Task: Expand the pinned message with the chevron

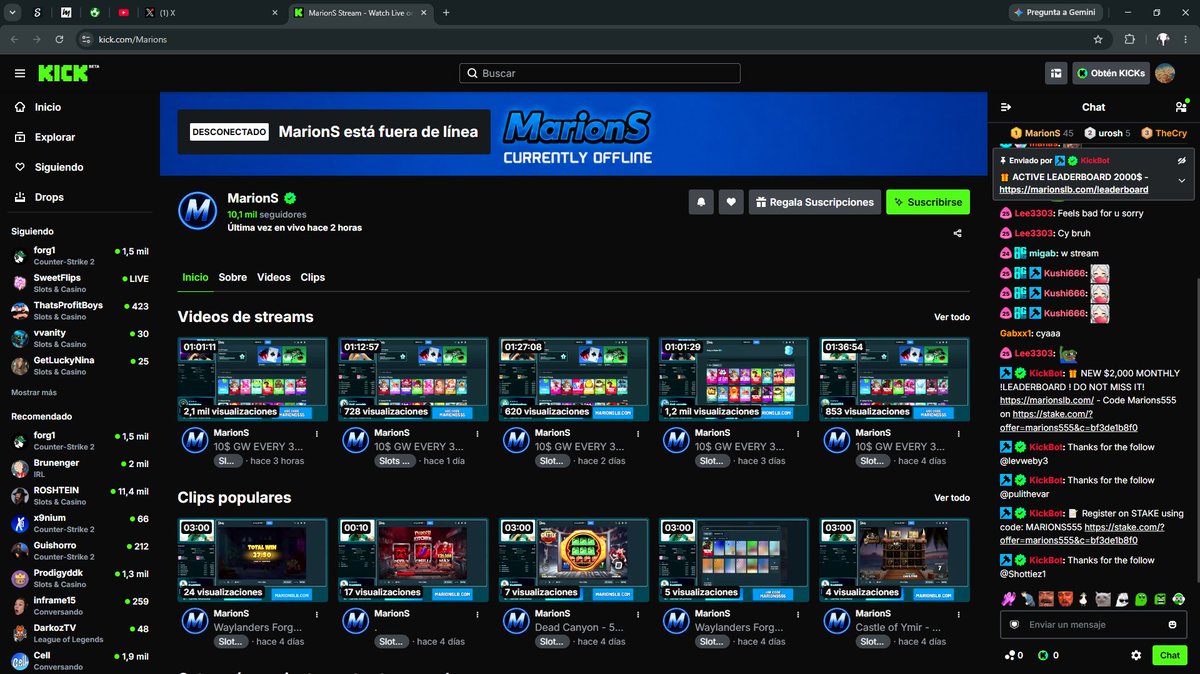Action: point(1181,180)
